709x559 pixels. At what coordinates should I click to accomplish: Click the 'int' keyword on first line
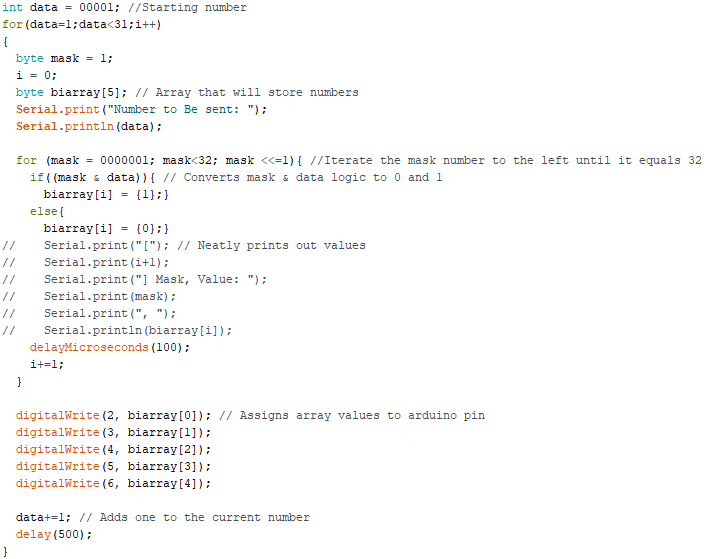coord(12,8)
